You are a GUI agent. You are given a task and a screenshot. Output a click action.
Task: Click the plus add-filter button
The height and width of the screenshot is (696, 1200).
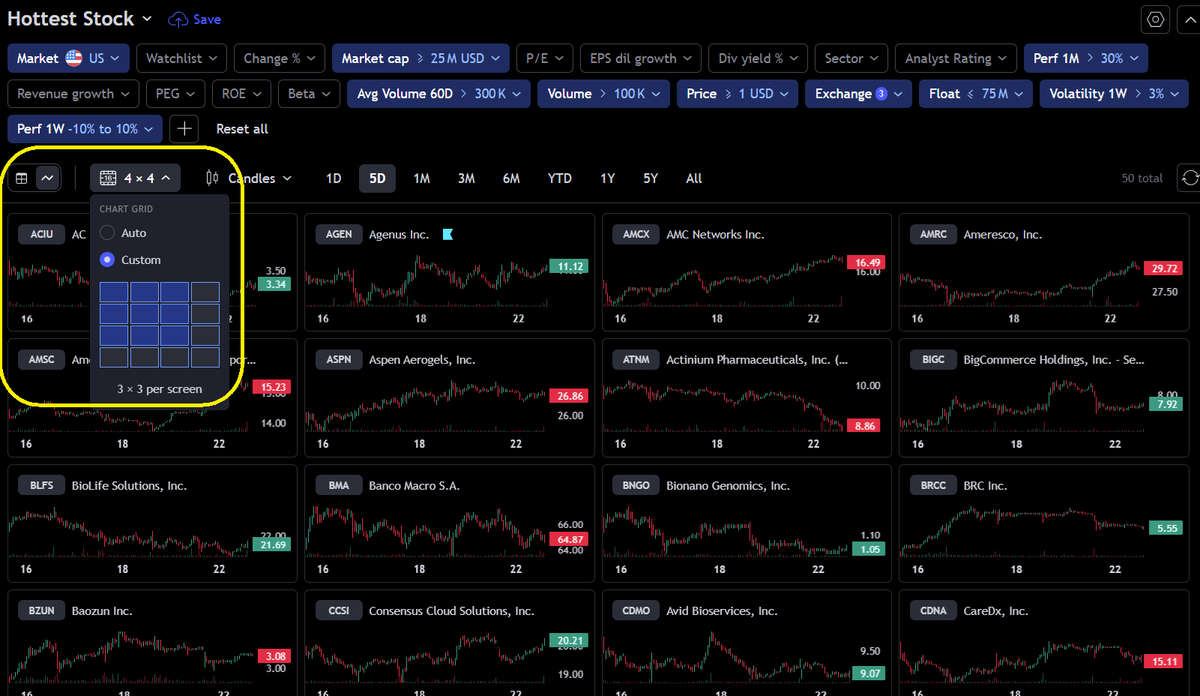tap(184, 129)
